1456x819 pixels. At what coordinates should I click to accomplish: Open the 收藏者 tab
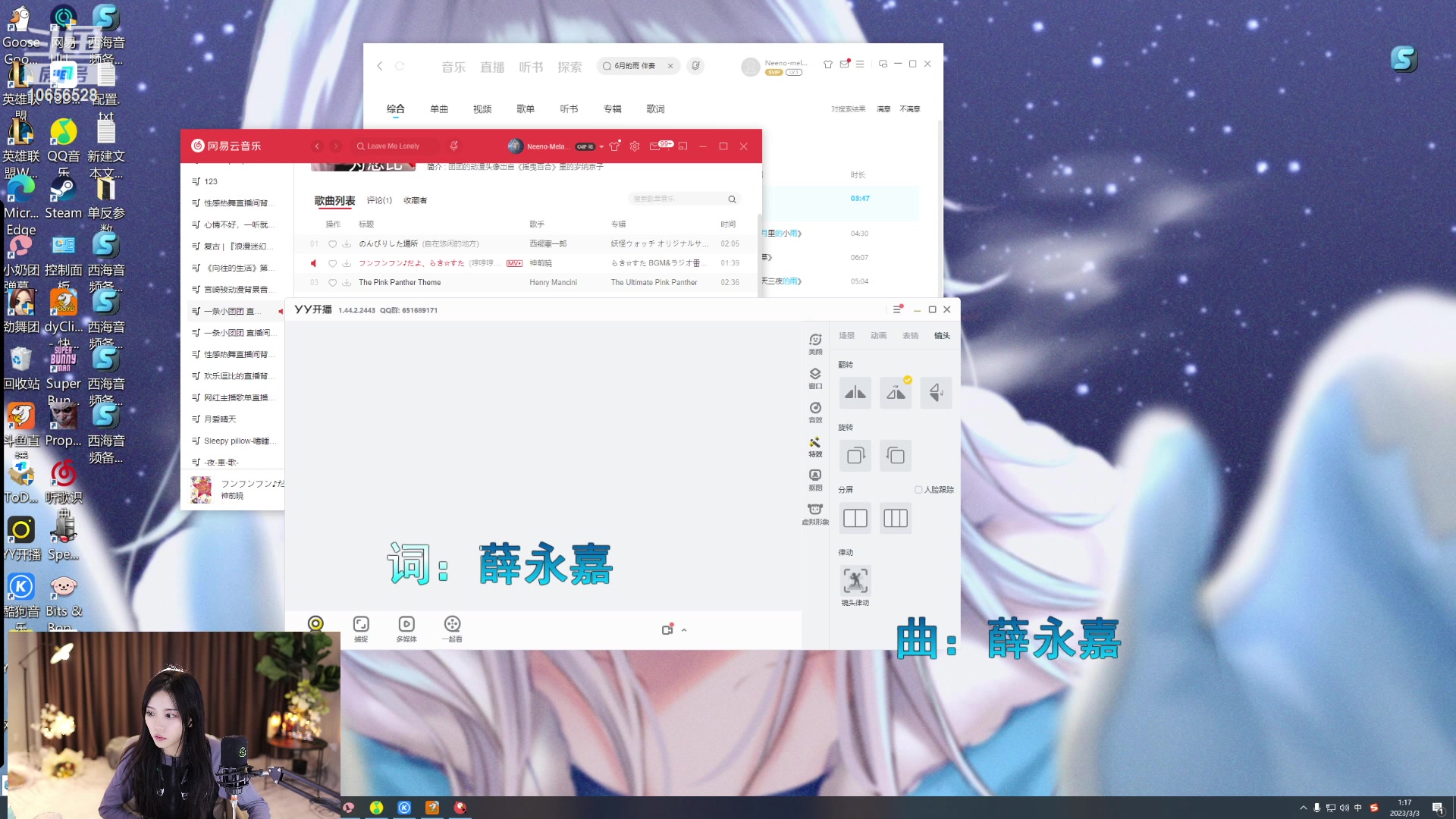[x=415, y=201]
